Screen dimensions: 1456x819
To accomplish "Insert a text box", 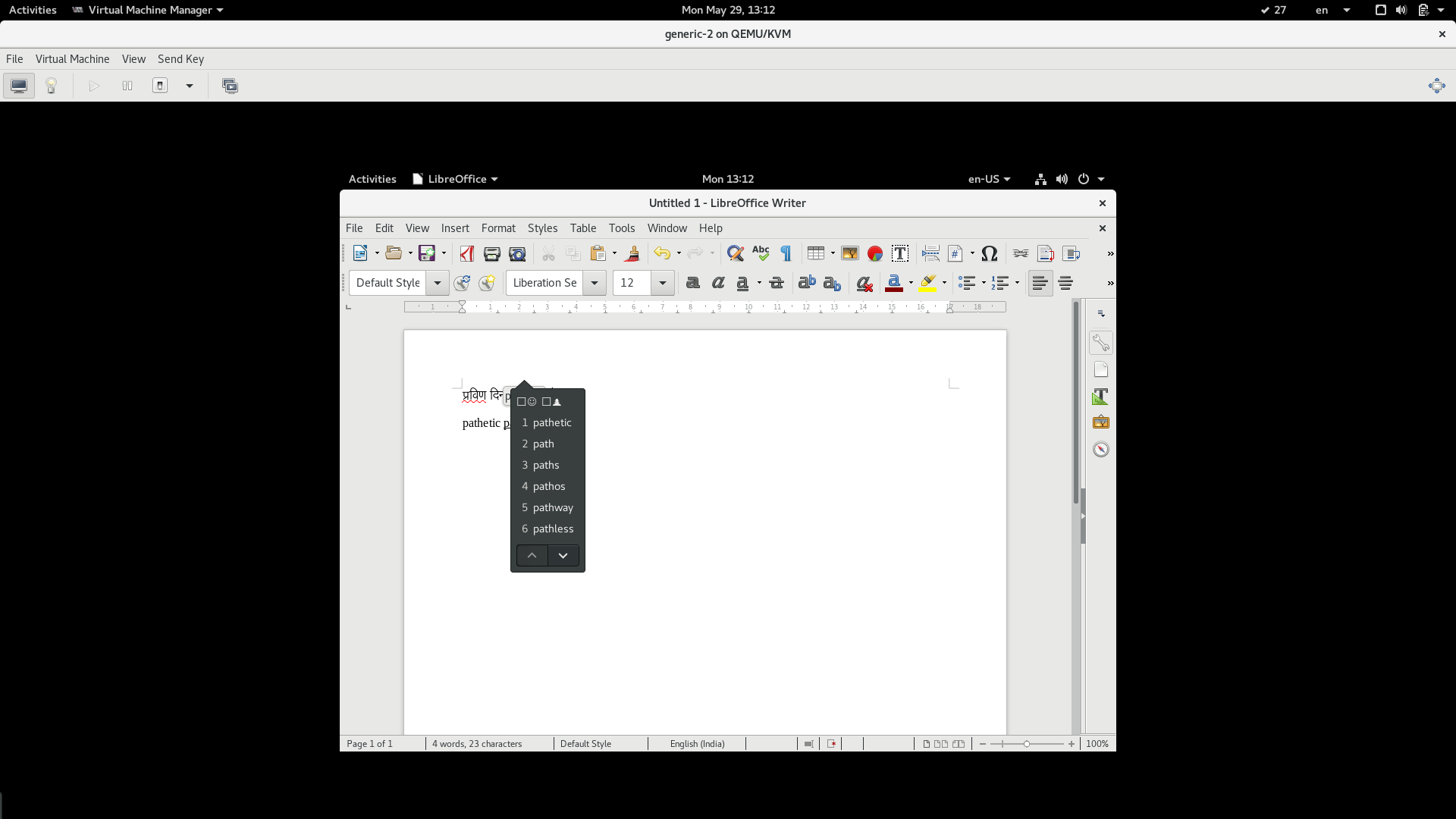I will (x=900, y=253).
